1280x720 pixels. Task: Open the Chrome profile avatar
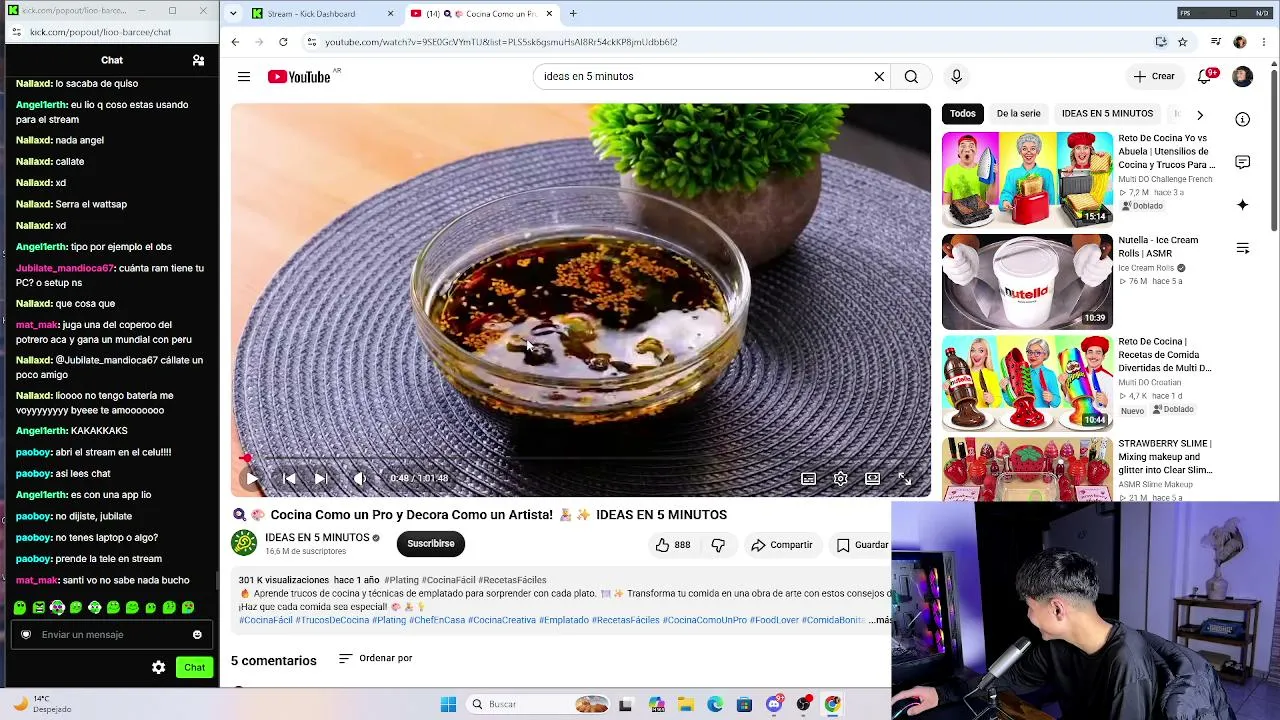tap(1240, 42)
